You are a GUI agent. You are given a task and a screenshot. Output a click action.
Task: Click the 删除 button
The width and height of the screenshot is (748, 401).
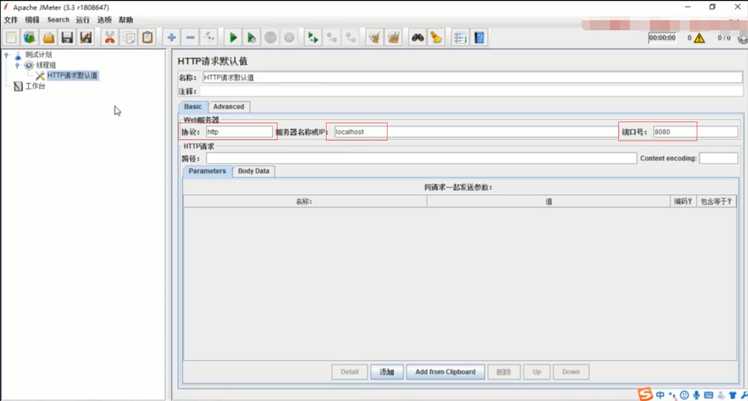coord(504,371)
